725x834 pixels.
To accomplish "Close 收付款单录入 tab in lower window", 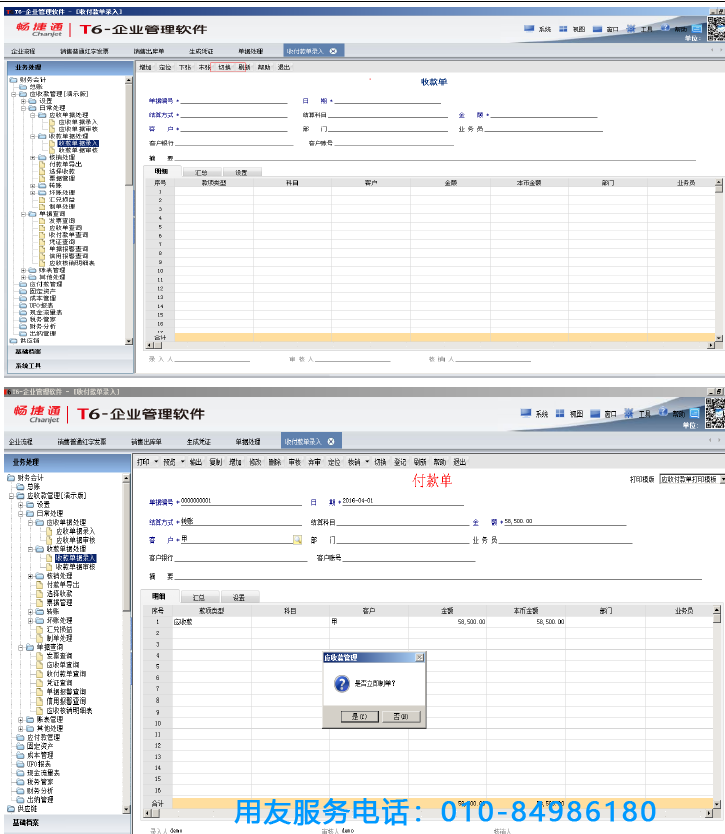I will tap(331, 441).
